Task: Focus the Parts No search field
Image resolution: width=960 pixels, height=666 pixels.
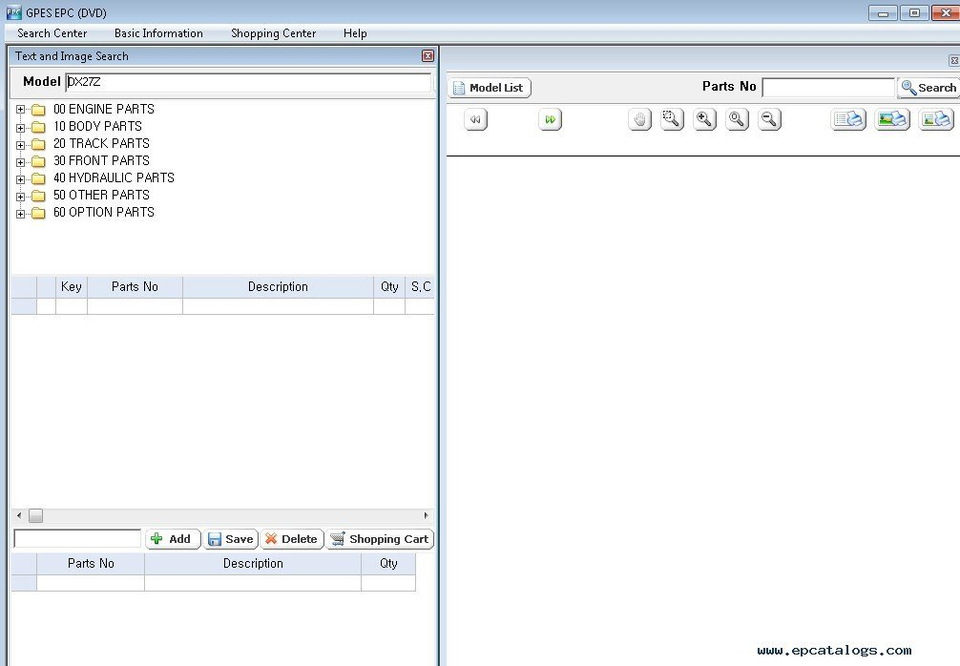Action: [828, 88]
